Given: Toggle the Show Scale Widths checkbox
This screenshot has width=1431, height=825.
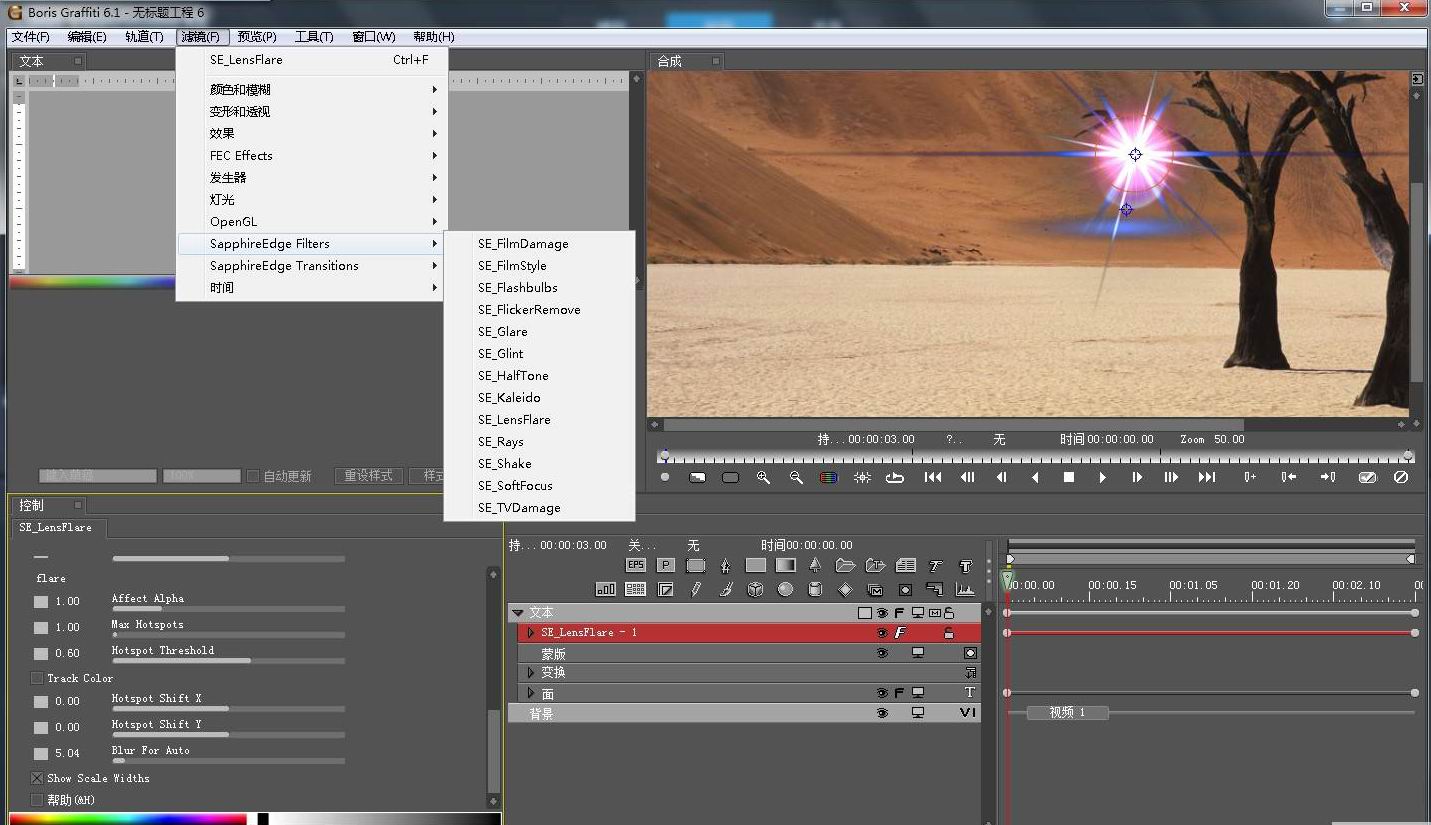Looking at the screenshot, I should pos(37,778).
